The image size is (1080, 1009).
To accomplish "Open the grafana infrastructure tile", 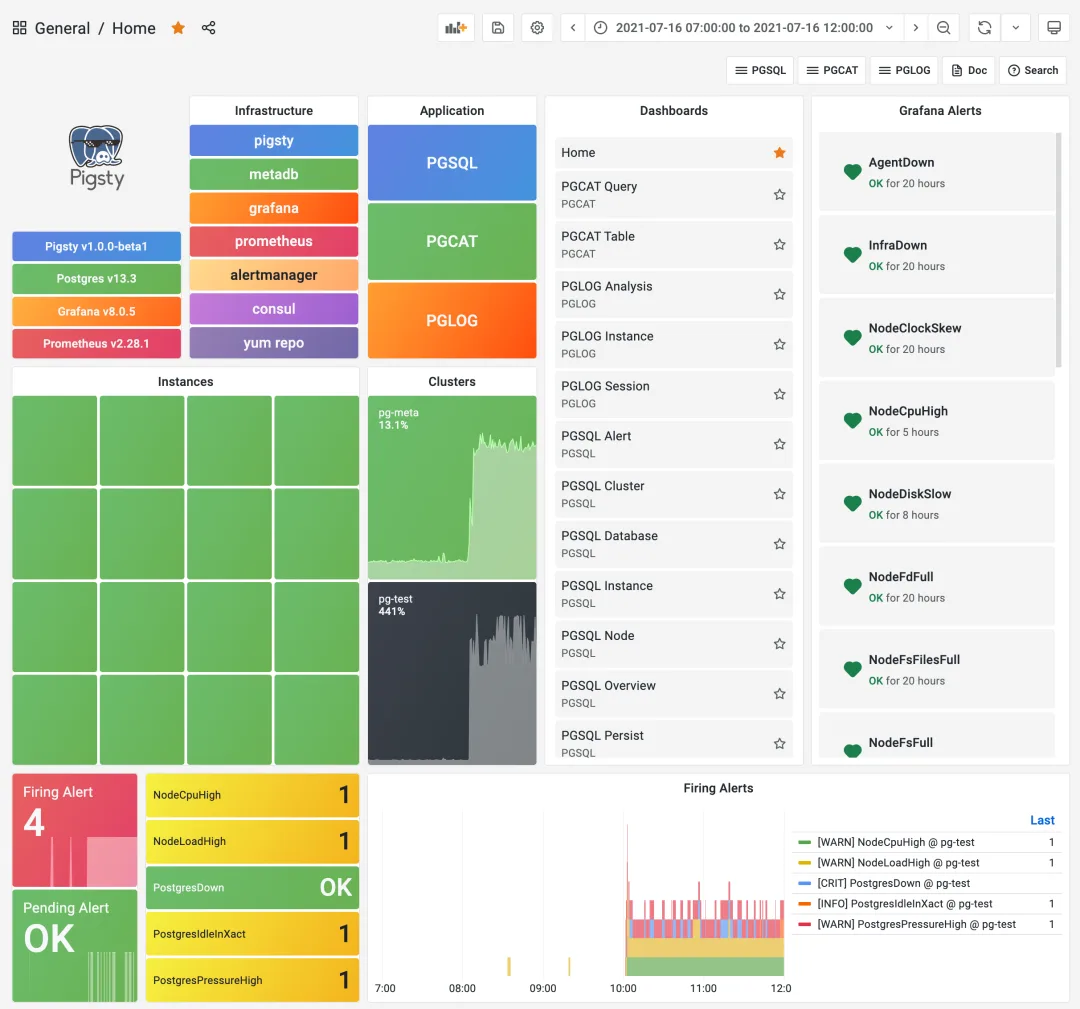I will click(273, 208).
